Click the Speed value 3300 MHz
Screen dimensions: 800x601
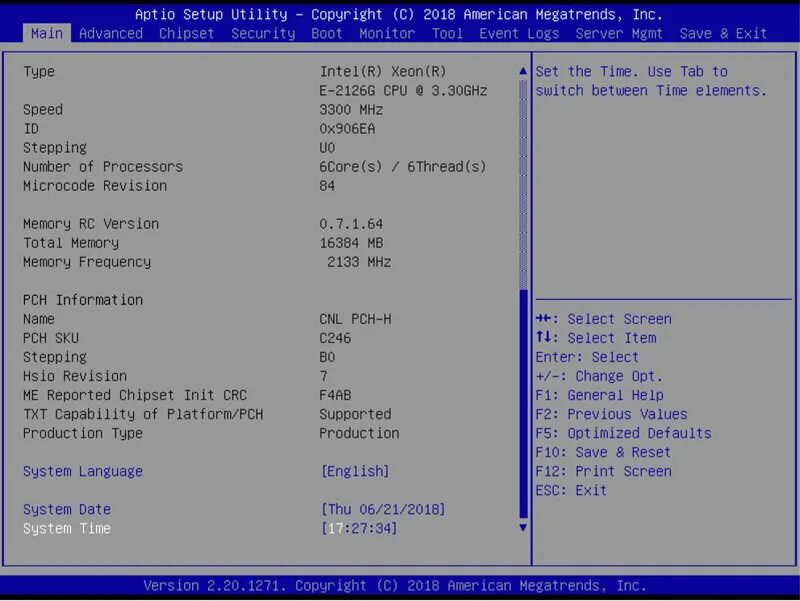pos(351,110)
